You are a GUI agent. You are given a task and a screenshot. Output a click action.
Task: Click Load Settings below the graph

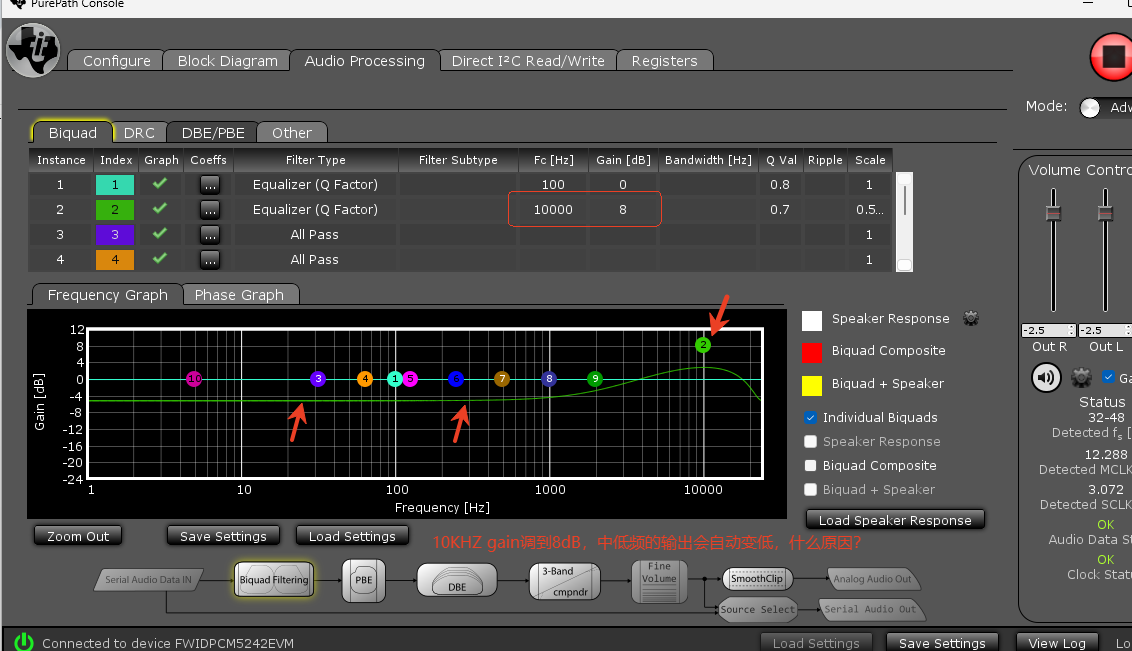(x=352, y=536)
